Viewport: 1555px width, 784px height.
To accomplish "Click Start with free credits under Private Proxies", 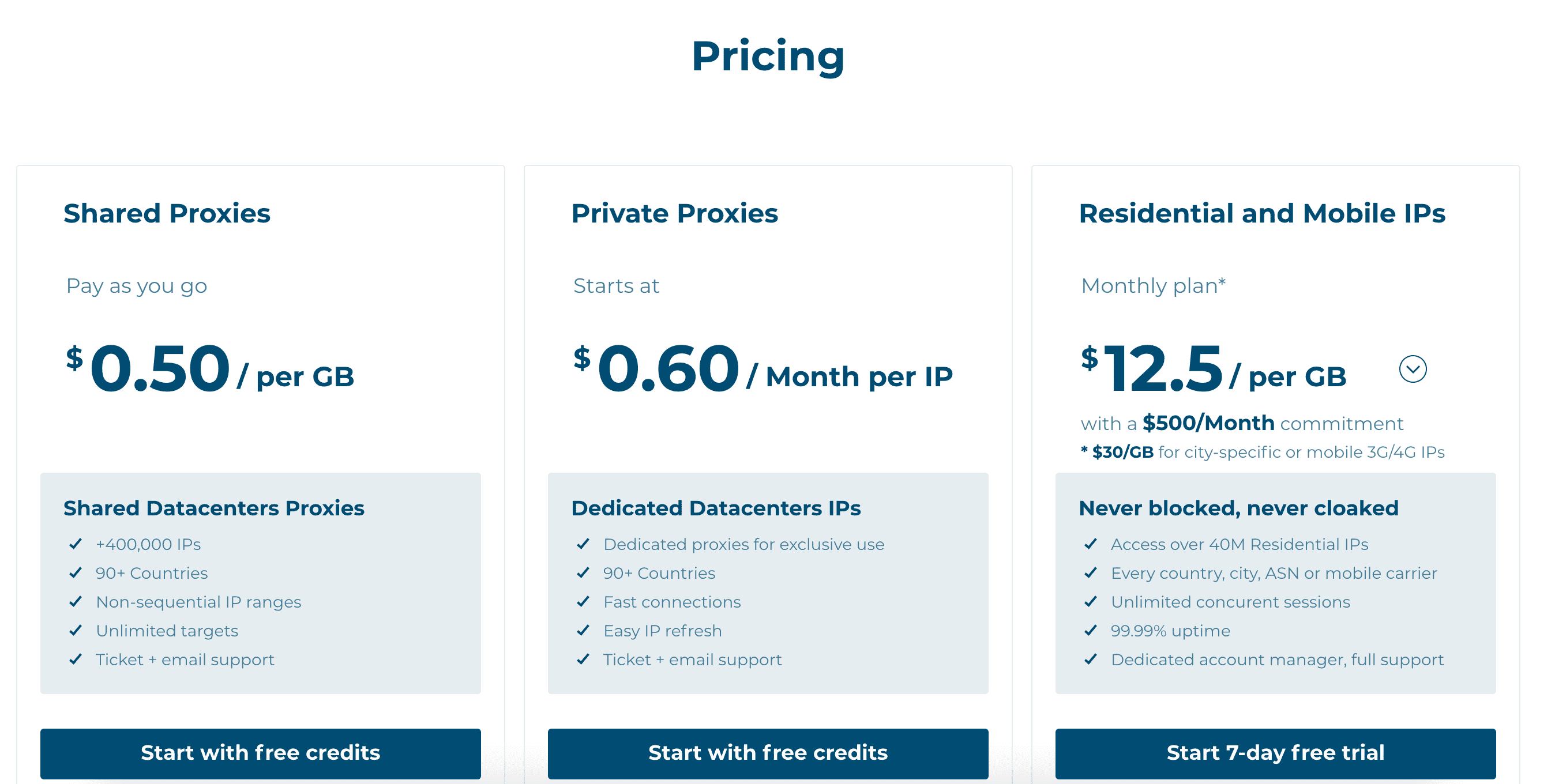I will pos(768,753).
